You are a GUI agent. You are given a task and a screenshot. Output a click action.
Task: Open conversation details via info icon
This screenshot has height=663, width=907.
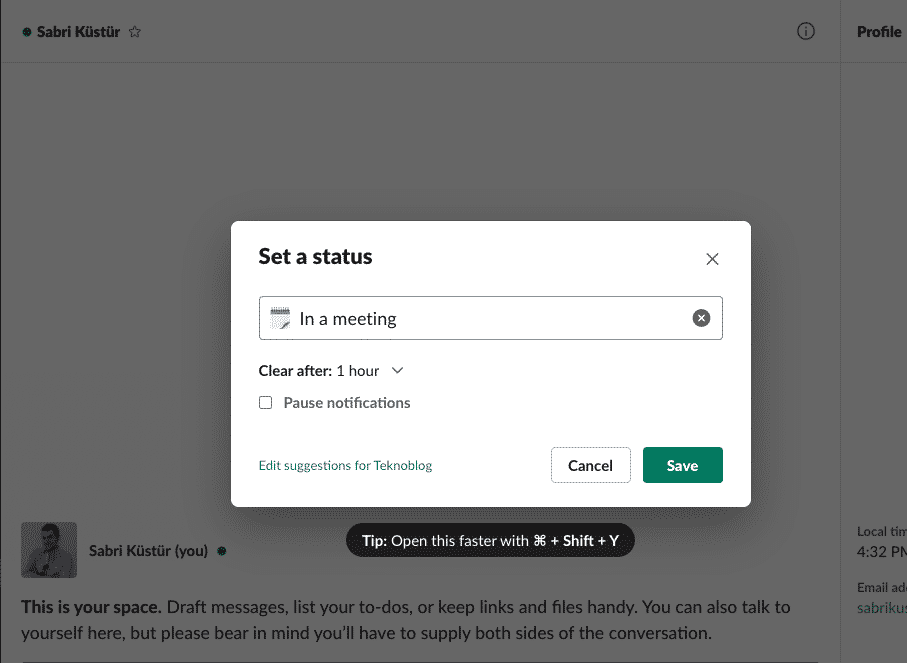[805, 31]
